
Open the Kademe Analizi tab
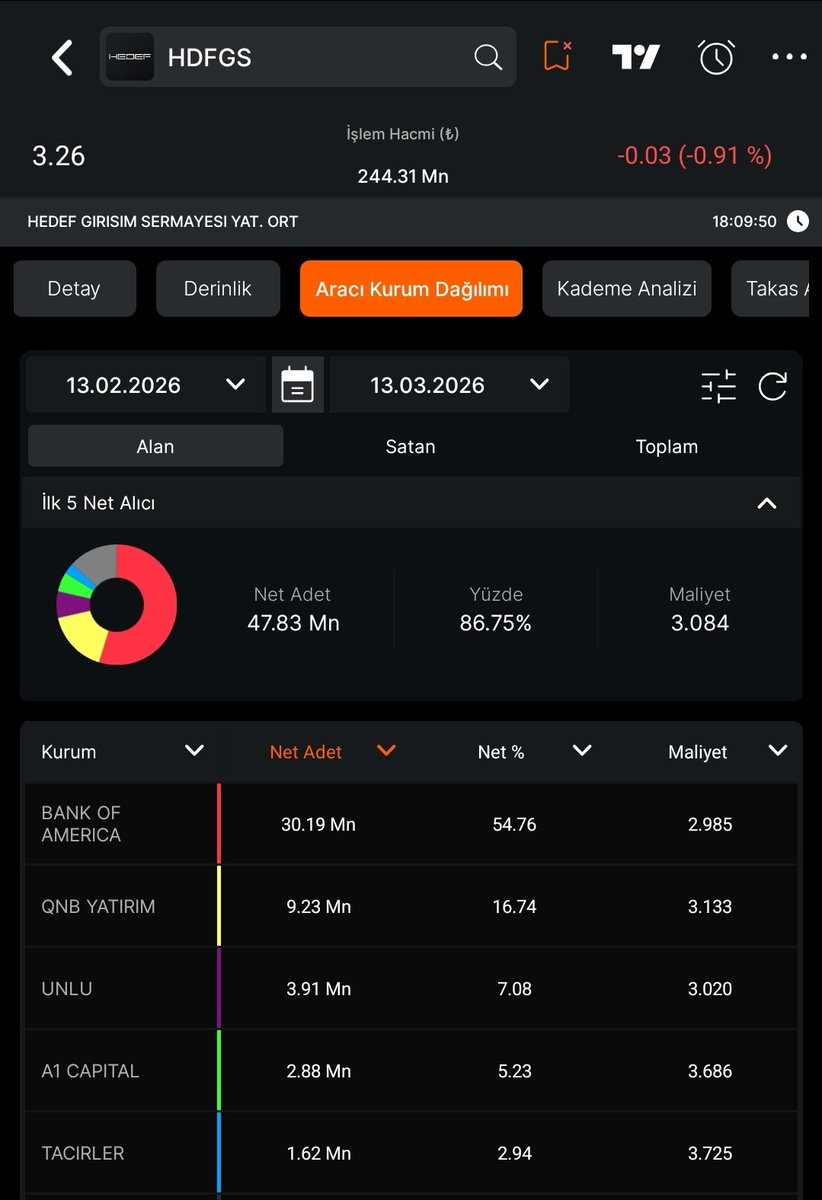627,289
